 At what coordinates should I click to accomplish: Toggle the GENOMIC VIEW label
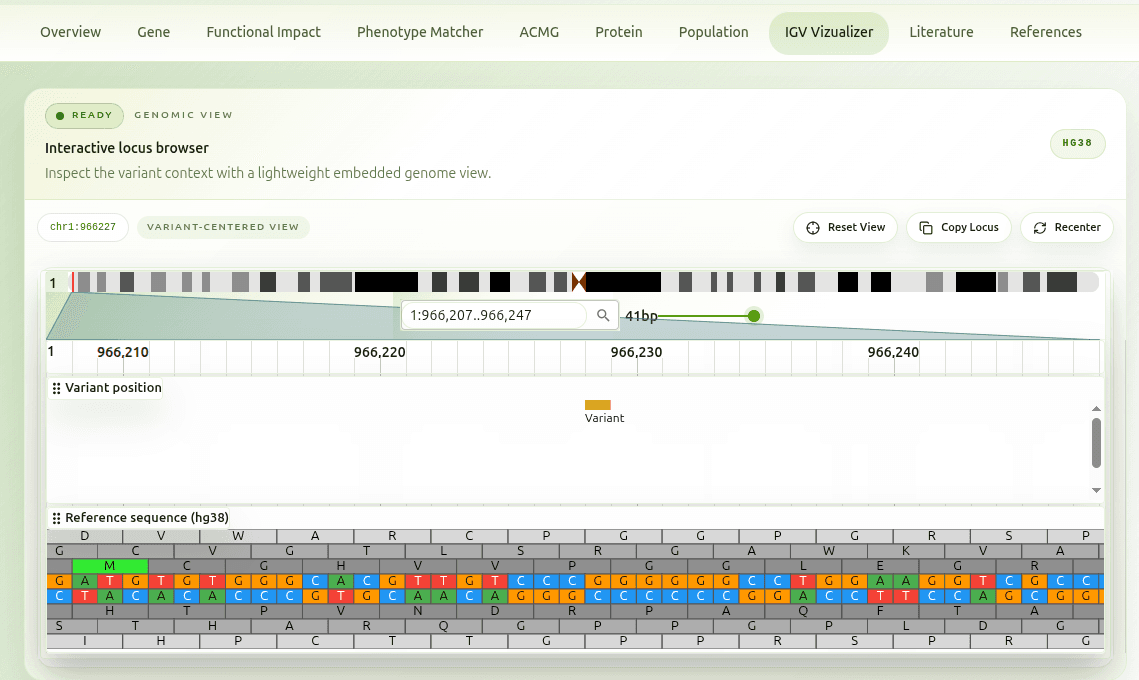(183, 115)
